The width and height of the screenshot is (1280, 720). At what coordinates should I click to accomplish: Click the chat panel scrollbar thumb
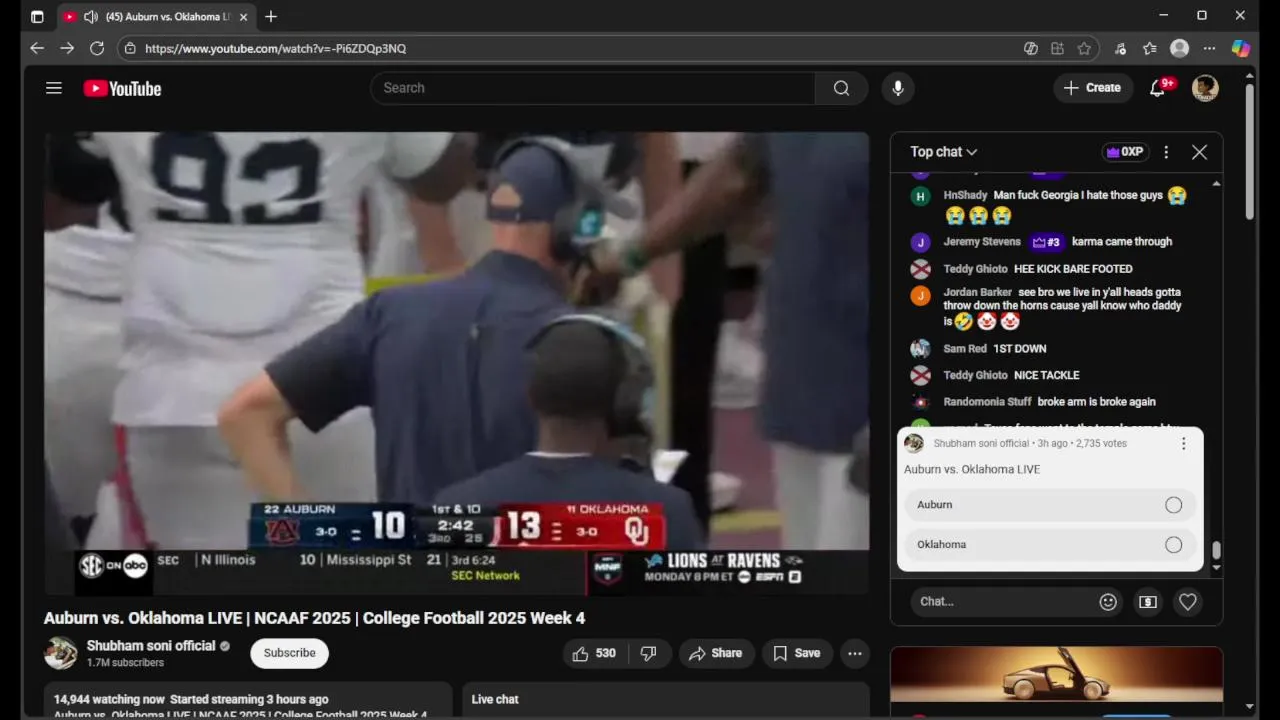coord(1216,551)
